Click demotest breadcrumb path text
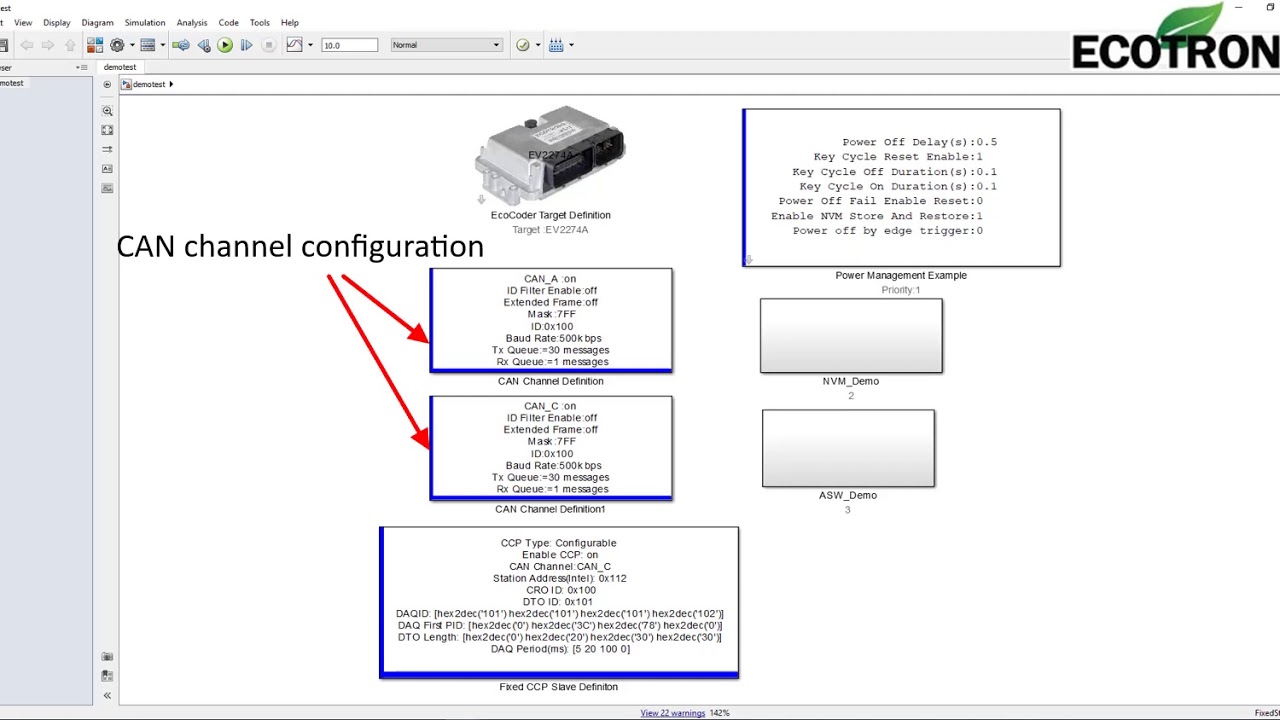 pyautogui.click(x=149, y=84)
